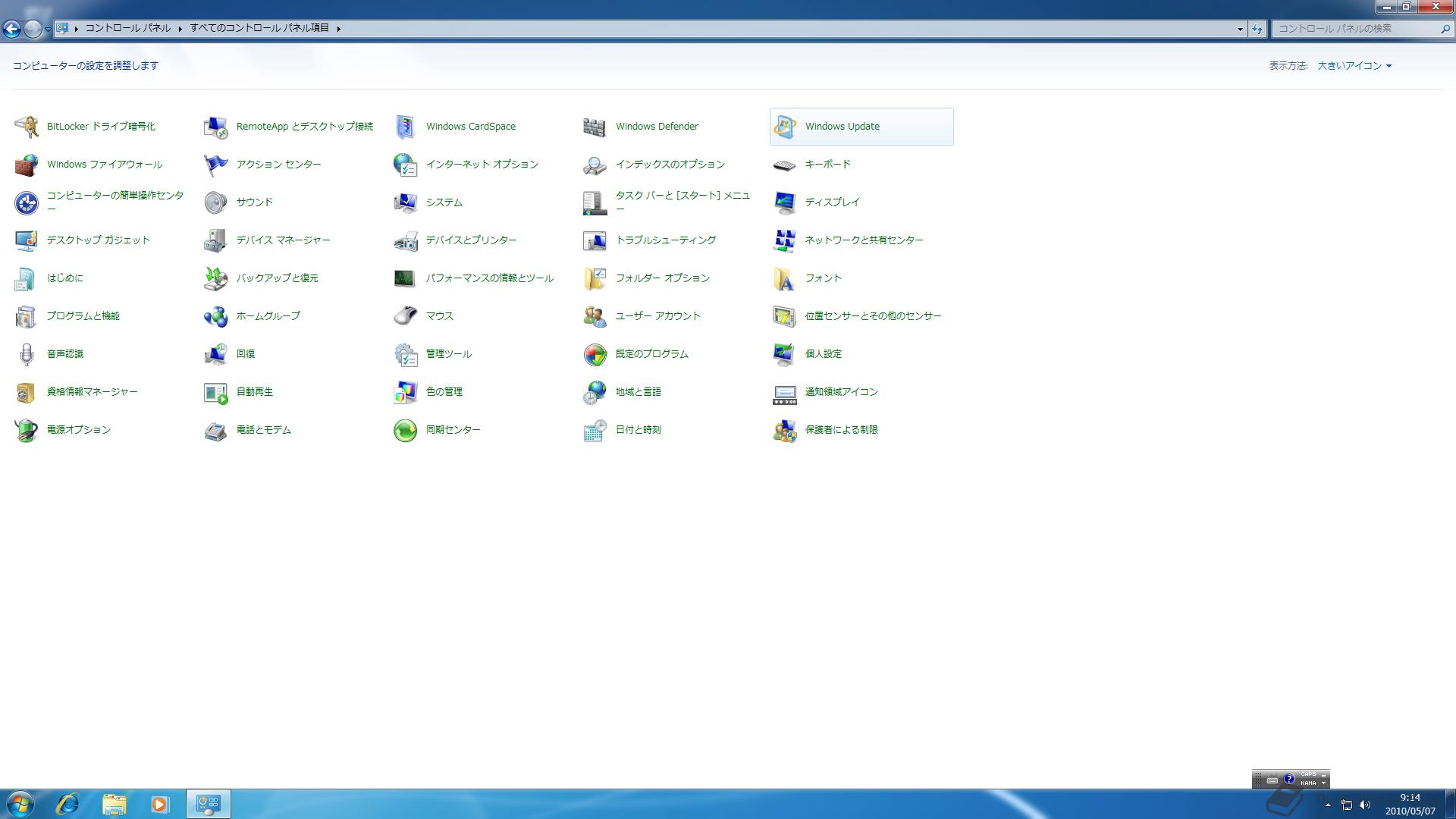Click the address bar Refresh button

click(1257, 29)
